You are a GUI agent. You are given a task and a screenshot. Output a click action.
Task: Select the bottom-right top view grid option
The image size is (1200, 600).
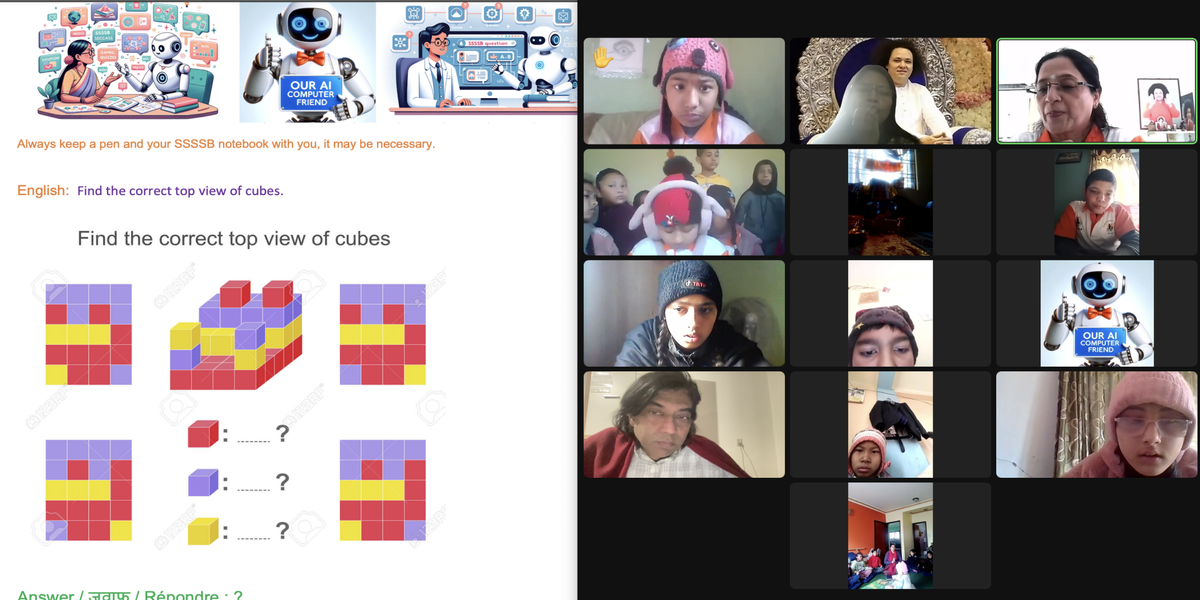pyautogui.click(x=383, y=490)
